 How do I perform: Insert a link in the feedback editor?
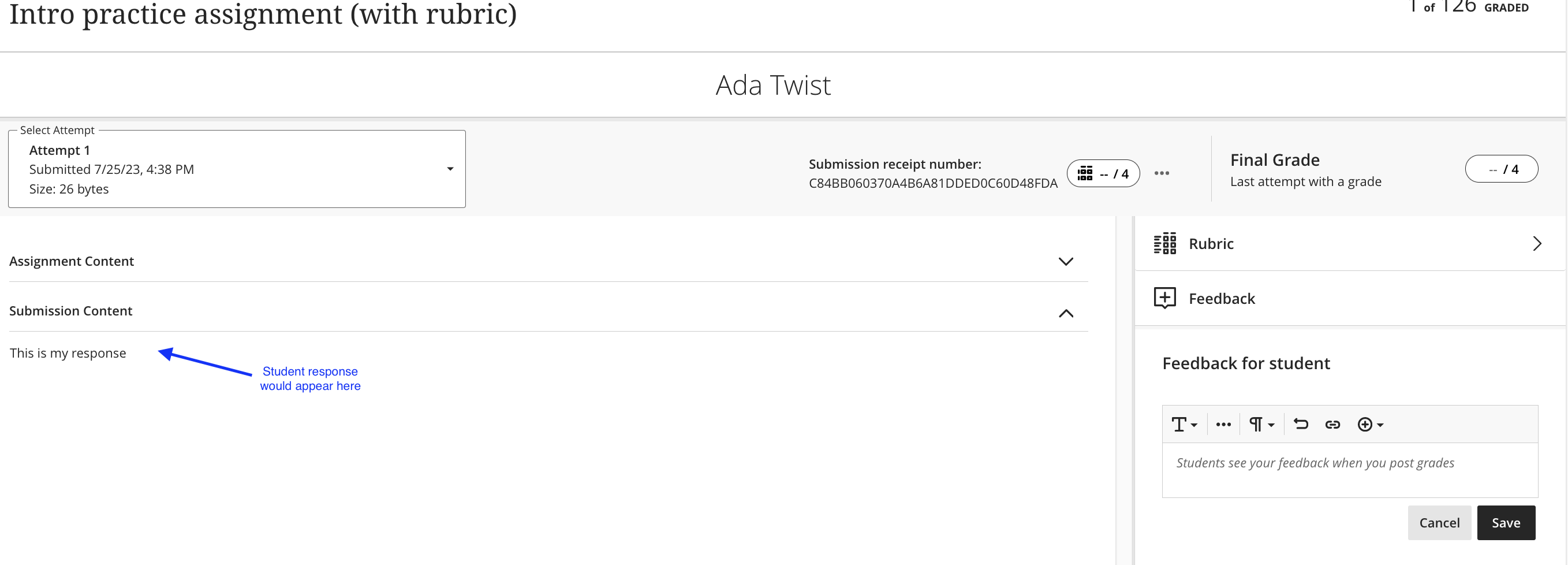(x=1332, y=424)
